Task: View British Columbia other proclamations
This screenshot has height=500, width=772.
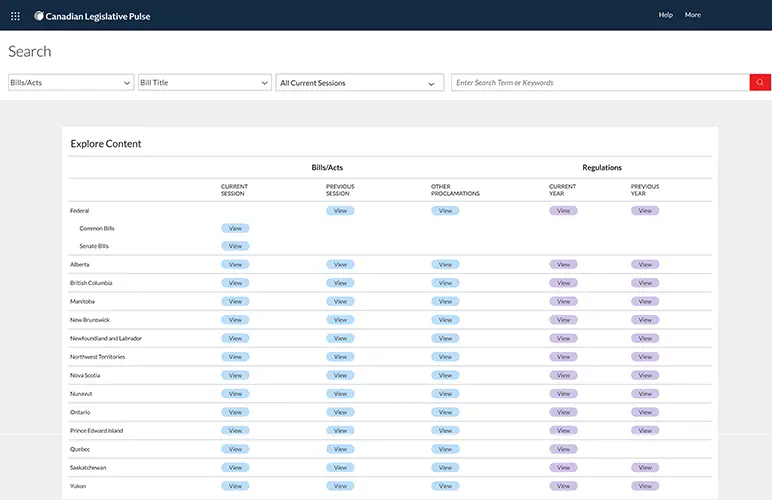Action: point(445,283)
